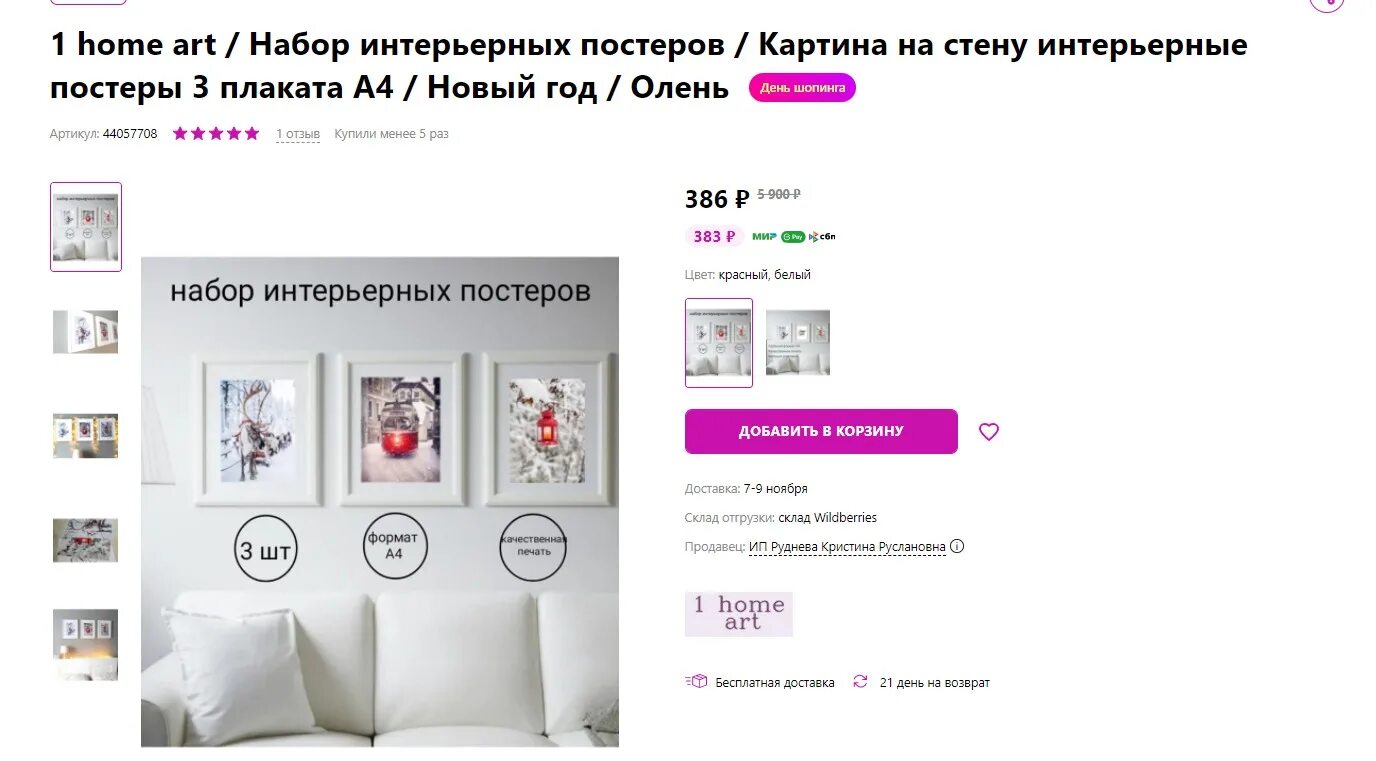
Task: Open the 1 home art brand logo
Action: (739, 614)
